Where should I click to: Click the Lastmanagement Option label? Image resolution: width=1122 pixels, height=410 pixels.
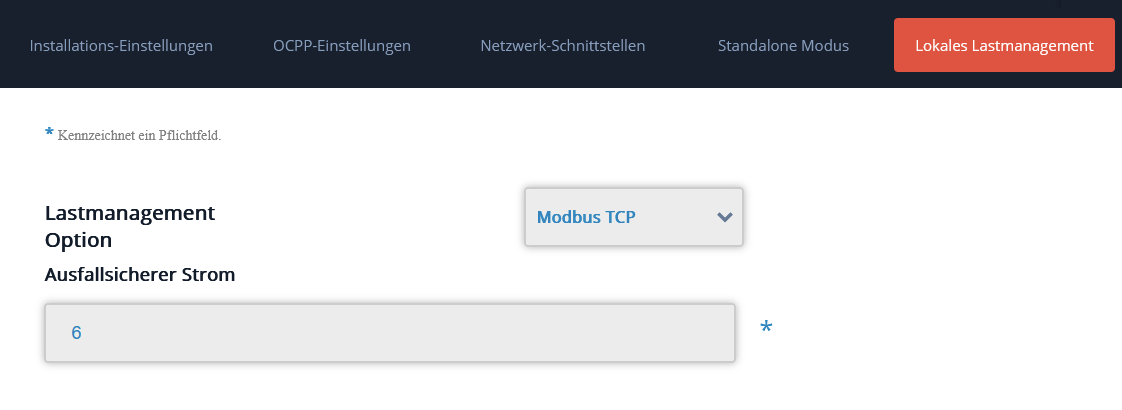130,226
